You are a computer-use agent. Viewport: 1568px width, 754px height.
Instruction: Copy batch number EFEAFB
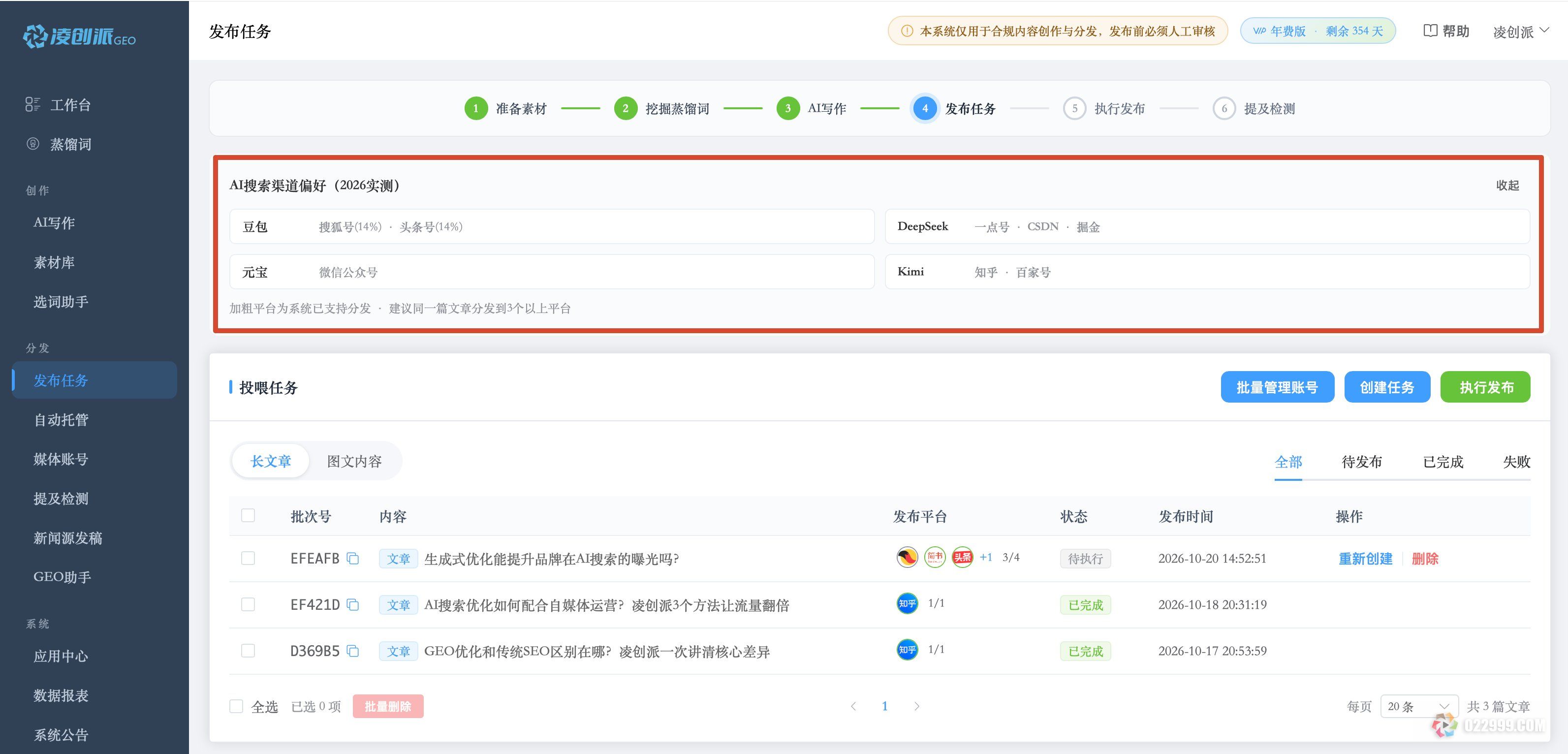click(353, 558)
